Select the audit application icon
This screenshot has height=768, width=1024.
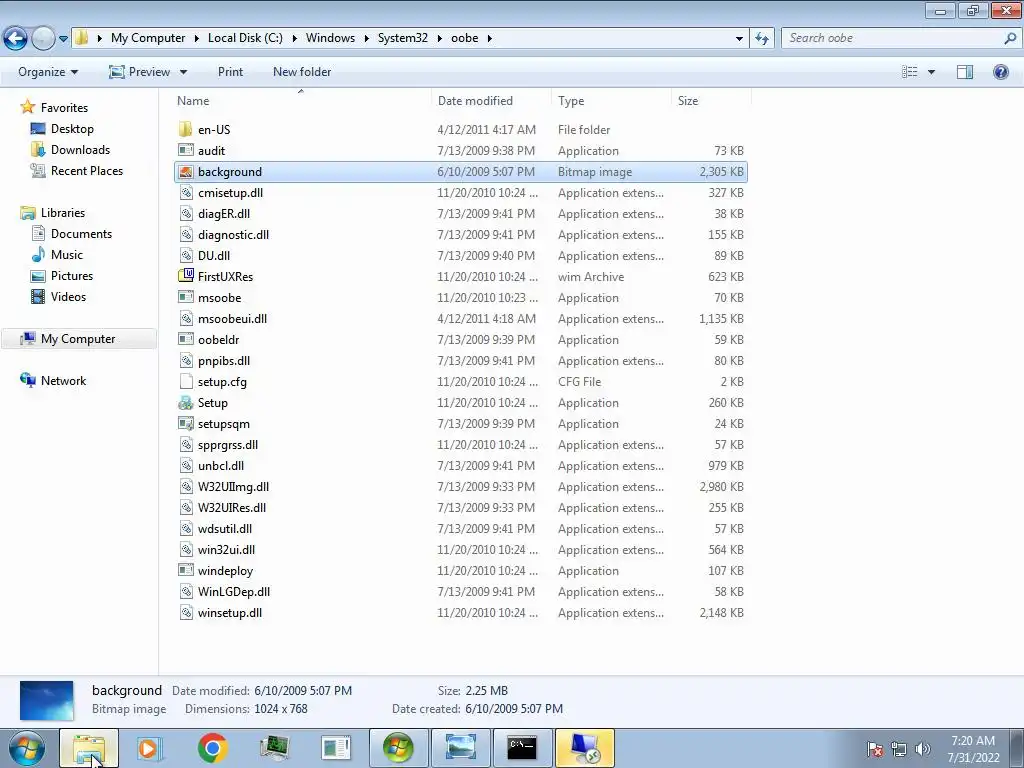[185, 150]
